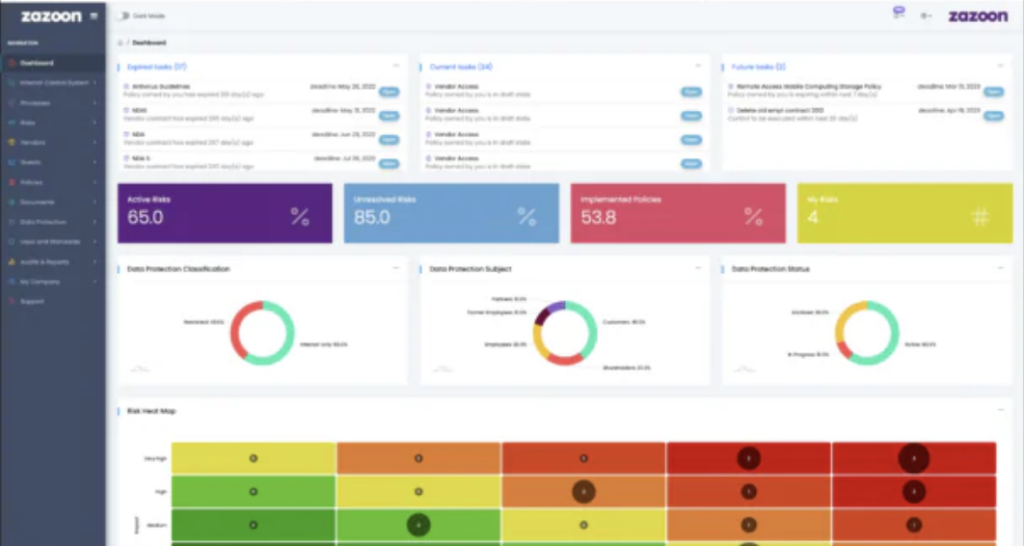Open the Antivirus Guidelines expired task
Viewport: 1024px width, 546px height.
coord(389,92)
